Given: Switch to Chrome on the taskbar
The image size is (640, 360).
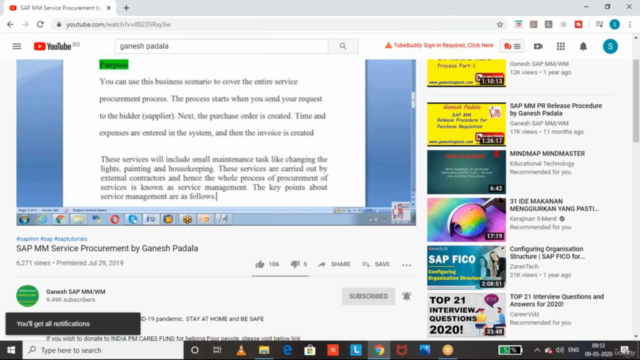Looking at the screenshot, I should (379, 350).
